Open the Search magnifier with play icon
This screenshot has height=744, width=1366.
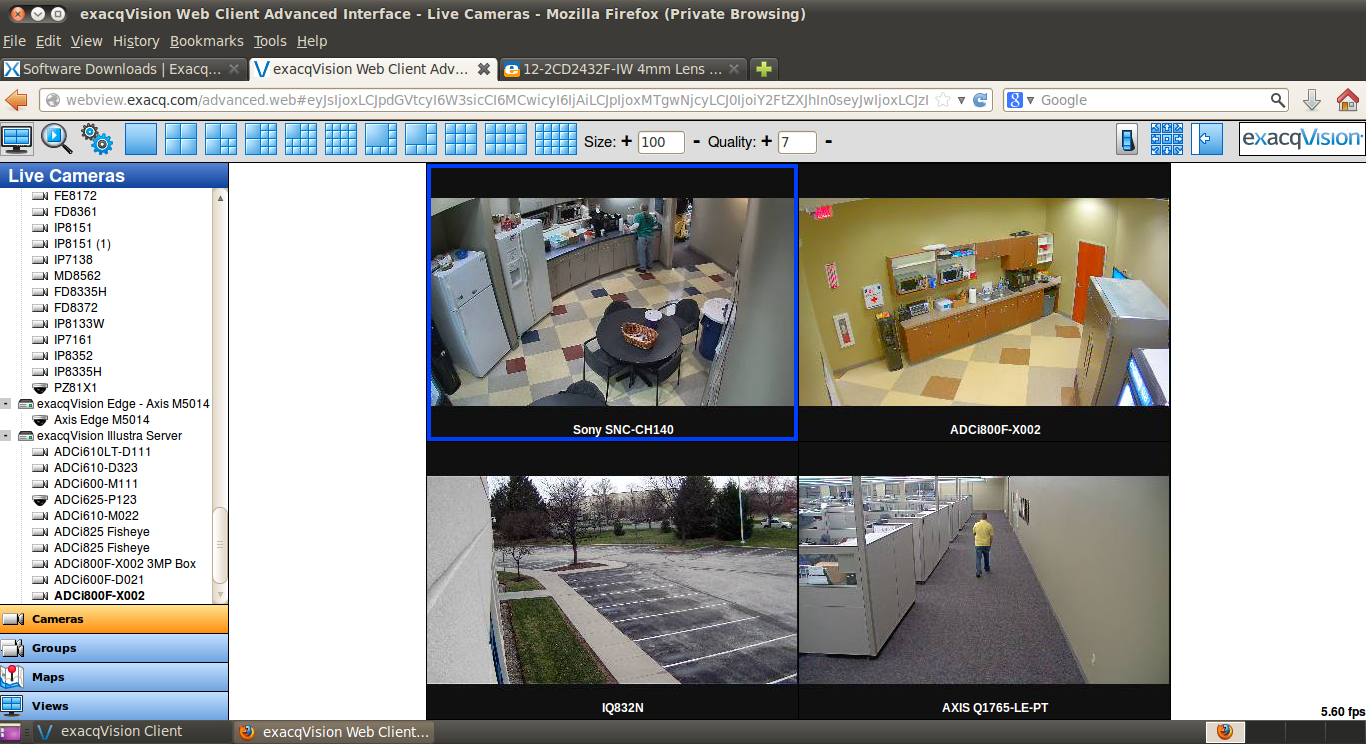click(57, 139)
